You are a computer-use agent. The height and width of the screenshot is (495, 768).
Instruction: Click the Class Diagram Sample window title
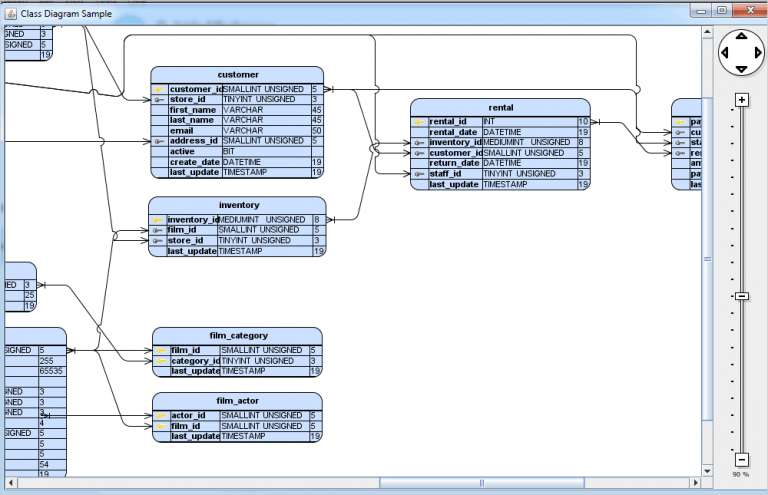point(66,14)
